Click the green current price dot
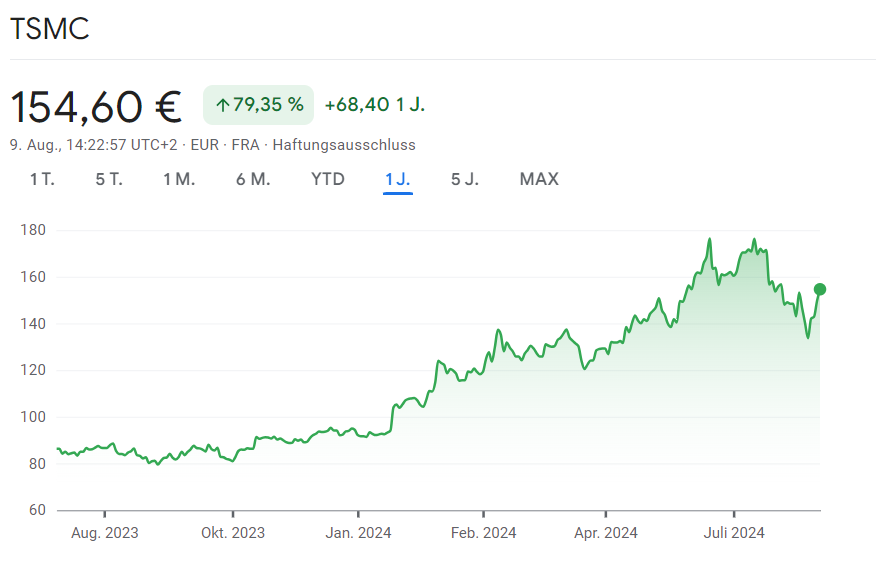This screenshot has height=561, width=876. (820, 289)
